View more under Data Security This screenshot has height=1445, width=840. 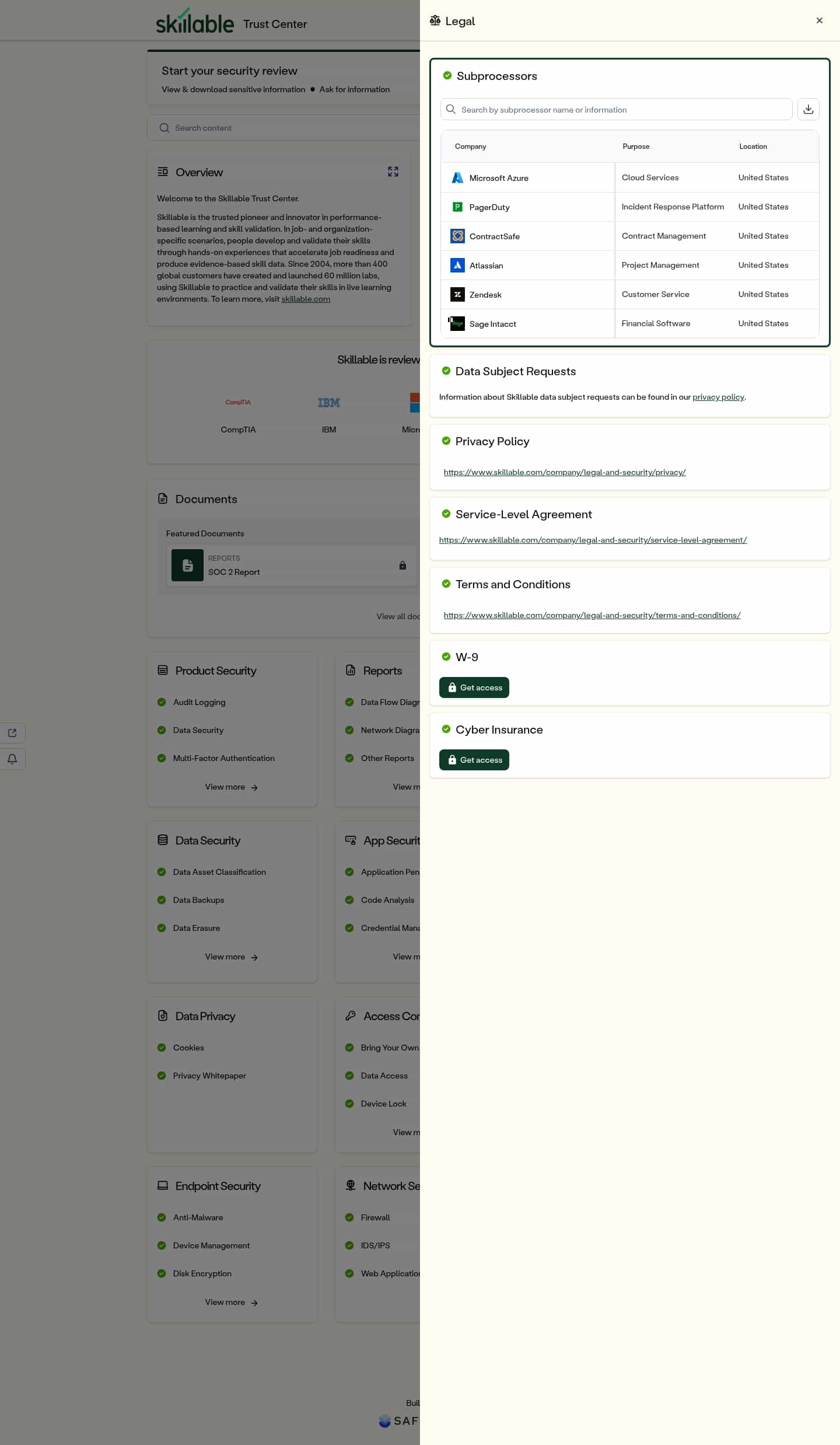click(232, 957)
